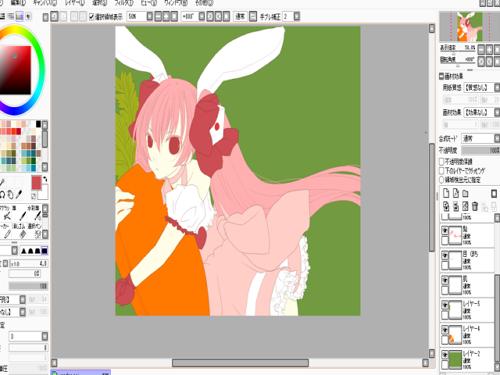500x375 pixels.
Task: Toggle the swatches panel icon beside color wheel
Action: [x=20, y=16]
